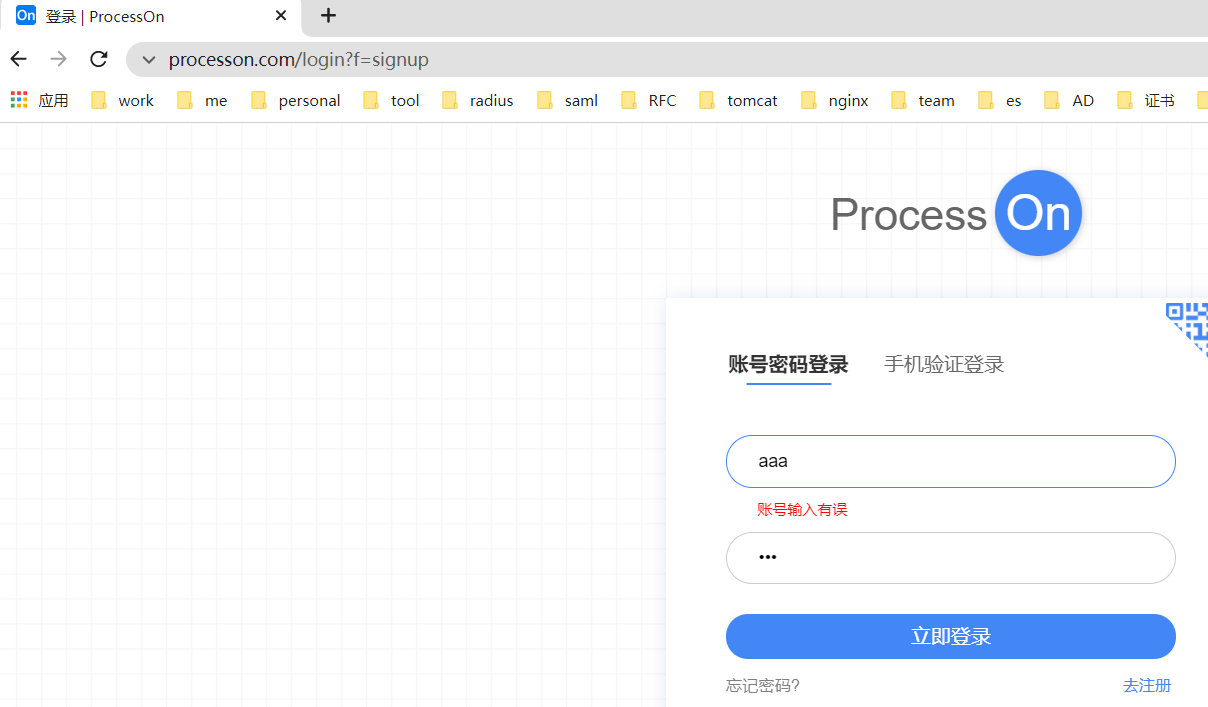Go to registration via 去注册

coord(1146,685)
